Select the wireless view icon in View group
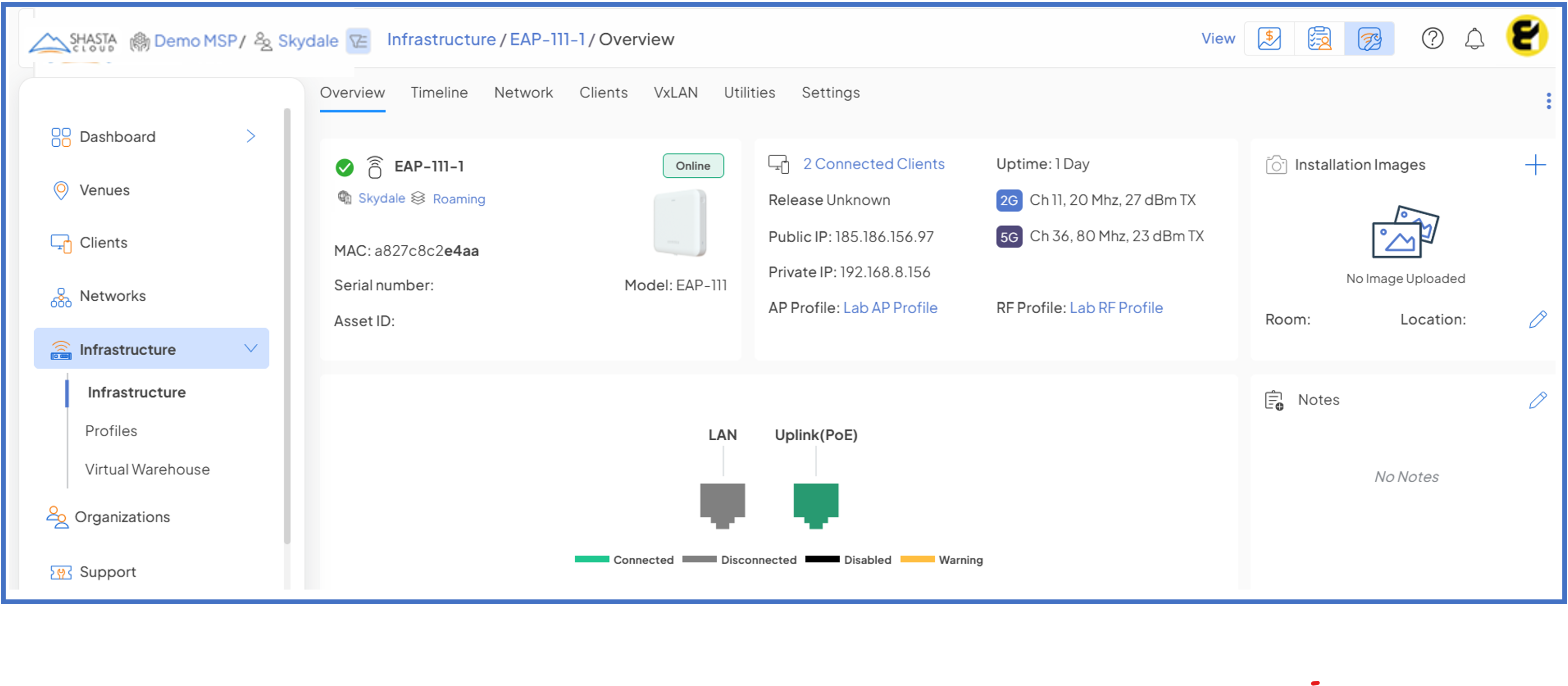Image resolution: width=1568 pixels, height=686 pixels. [x=1369, y=39]
